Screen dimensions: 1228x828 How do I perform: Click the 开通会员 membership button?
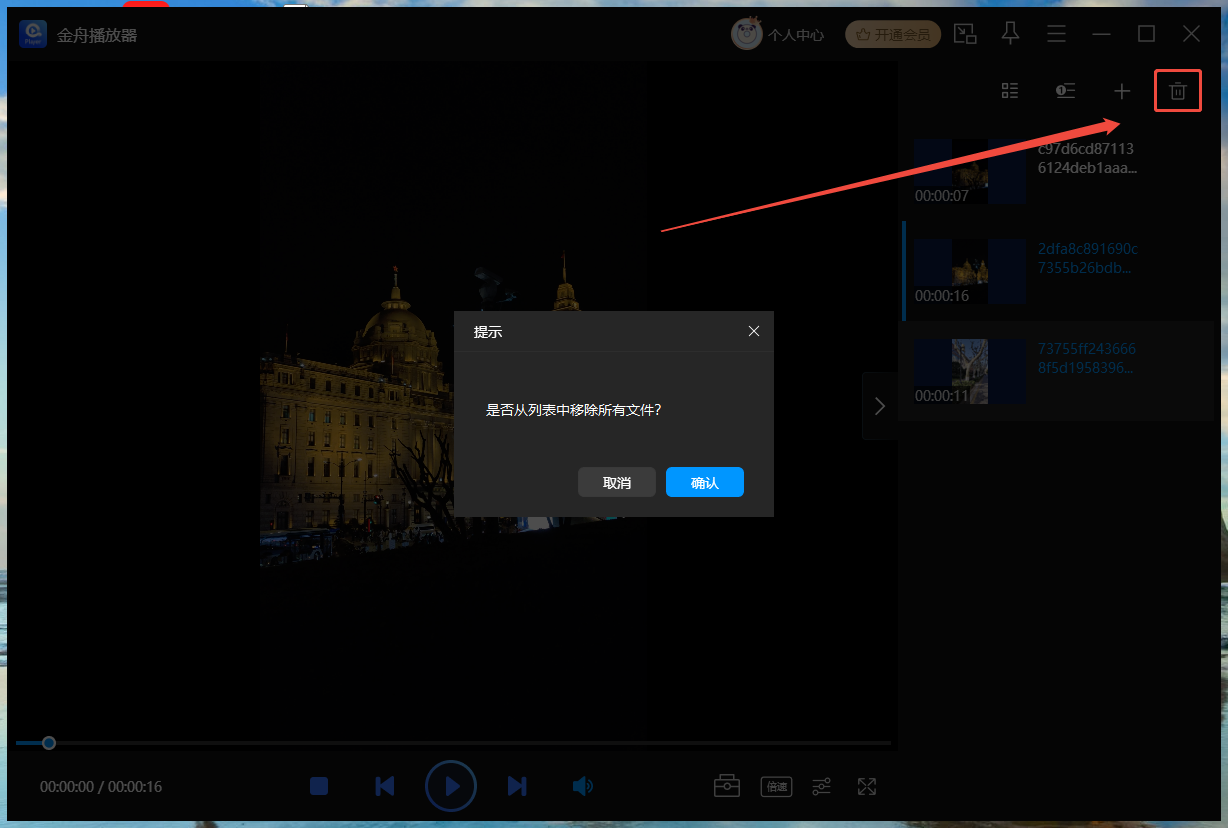(x=893, y=35)
